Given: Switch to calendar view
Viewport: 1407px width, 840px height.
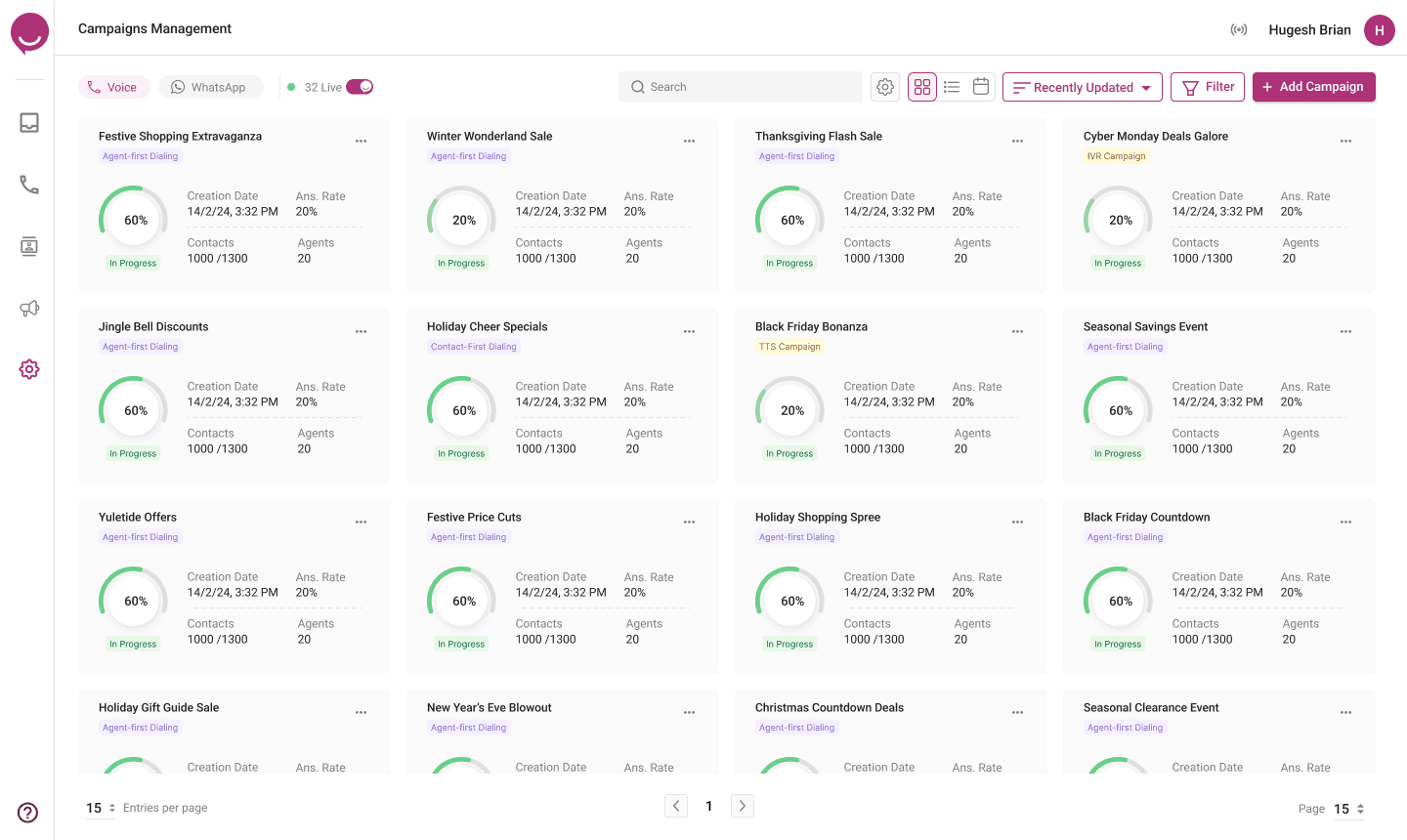Looking at the screenshot, I should tap(981, 86).
